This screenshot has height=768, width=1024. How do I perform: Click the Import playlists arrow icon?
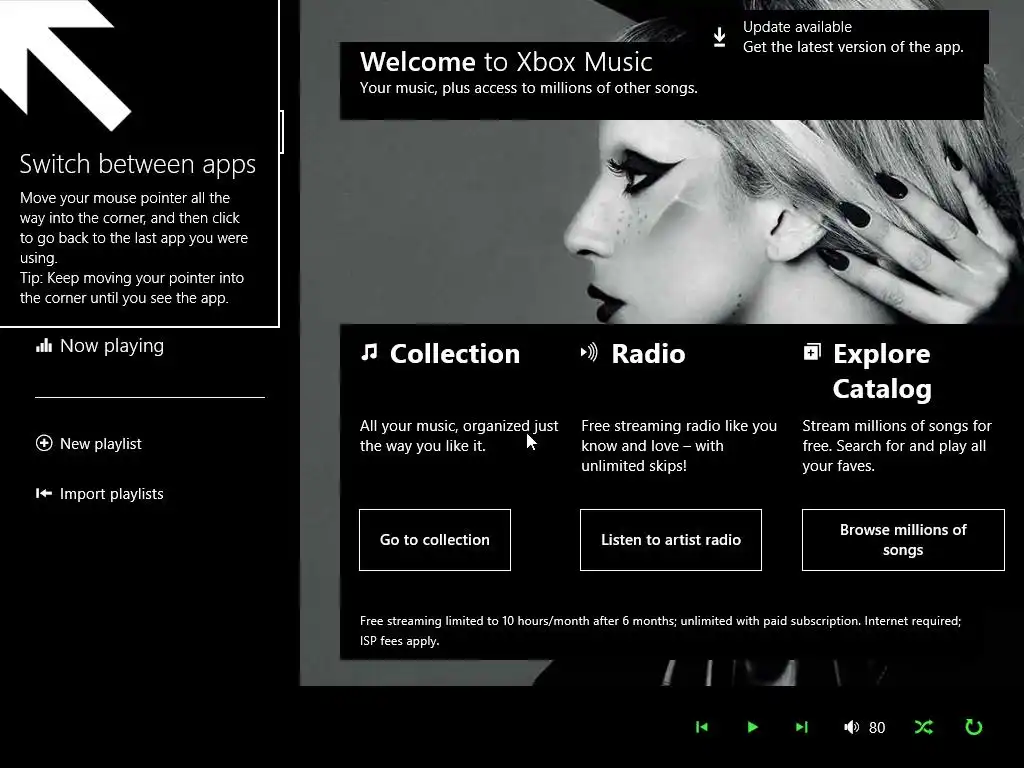click(44, 494)
